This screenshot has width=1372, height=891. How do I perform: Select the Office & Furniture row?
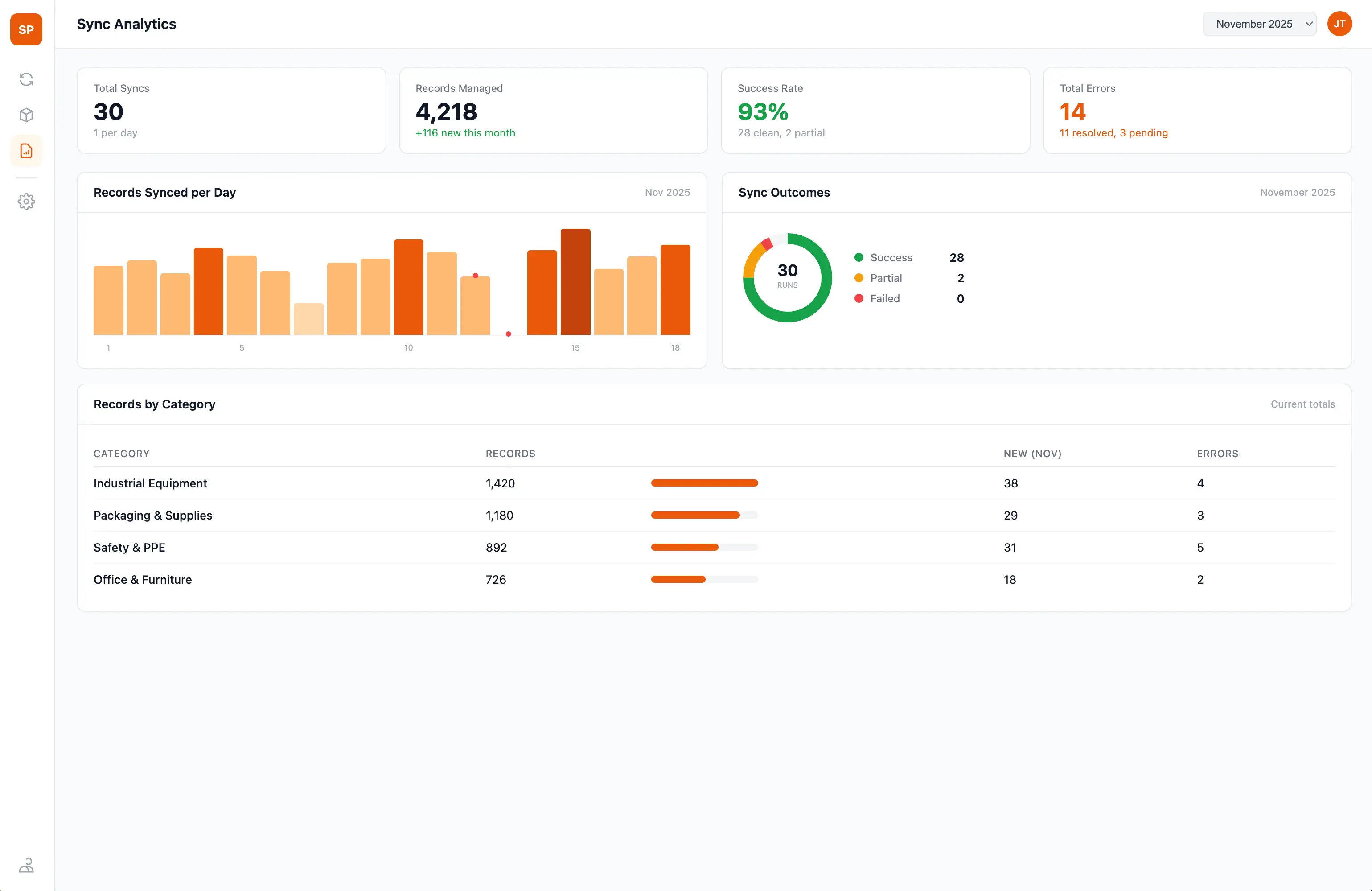[714, 580]
